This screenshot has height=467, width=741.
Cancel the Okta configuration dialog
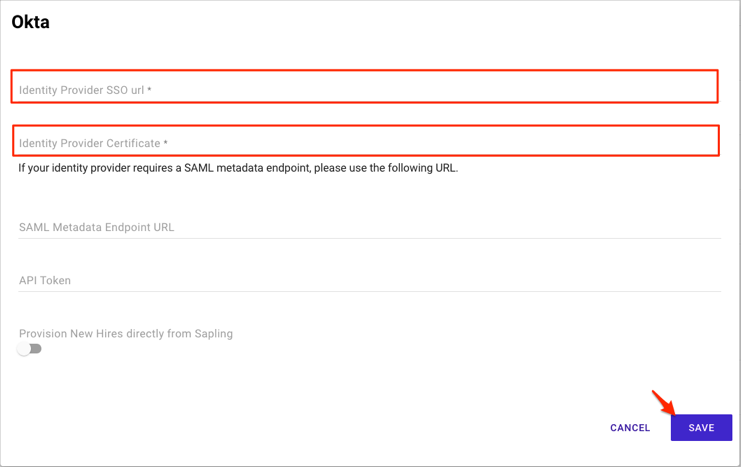[630, 428]
